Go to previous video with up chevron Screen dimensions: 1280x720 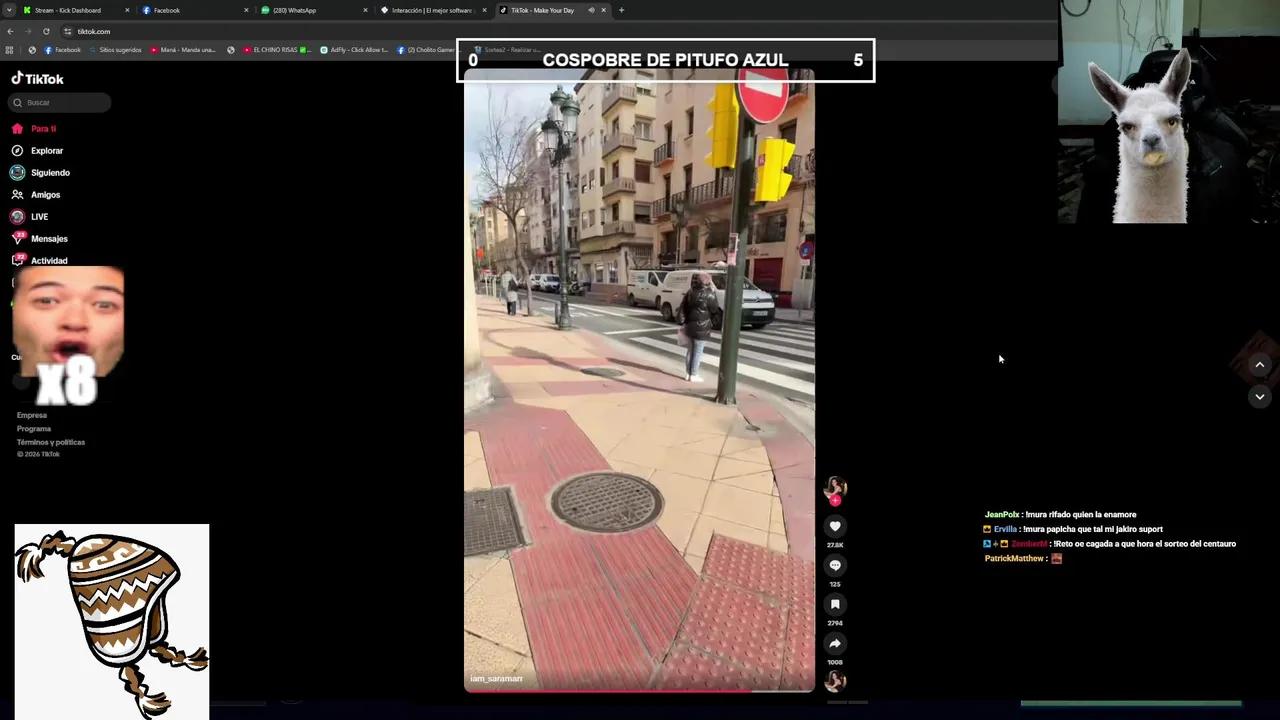(x=1259, y=365)
